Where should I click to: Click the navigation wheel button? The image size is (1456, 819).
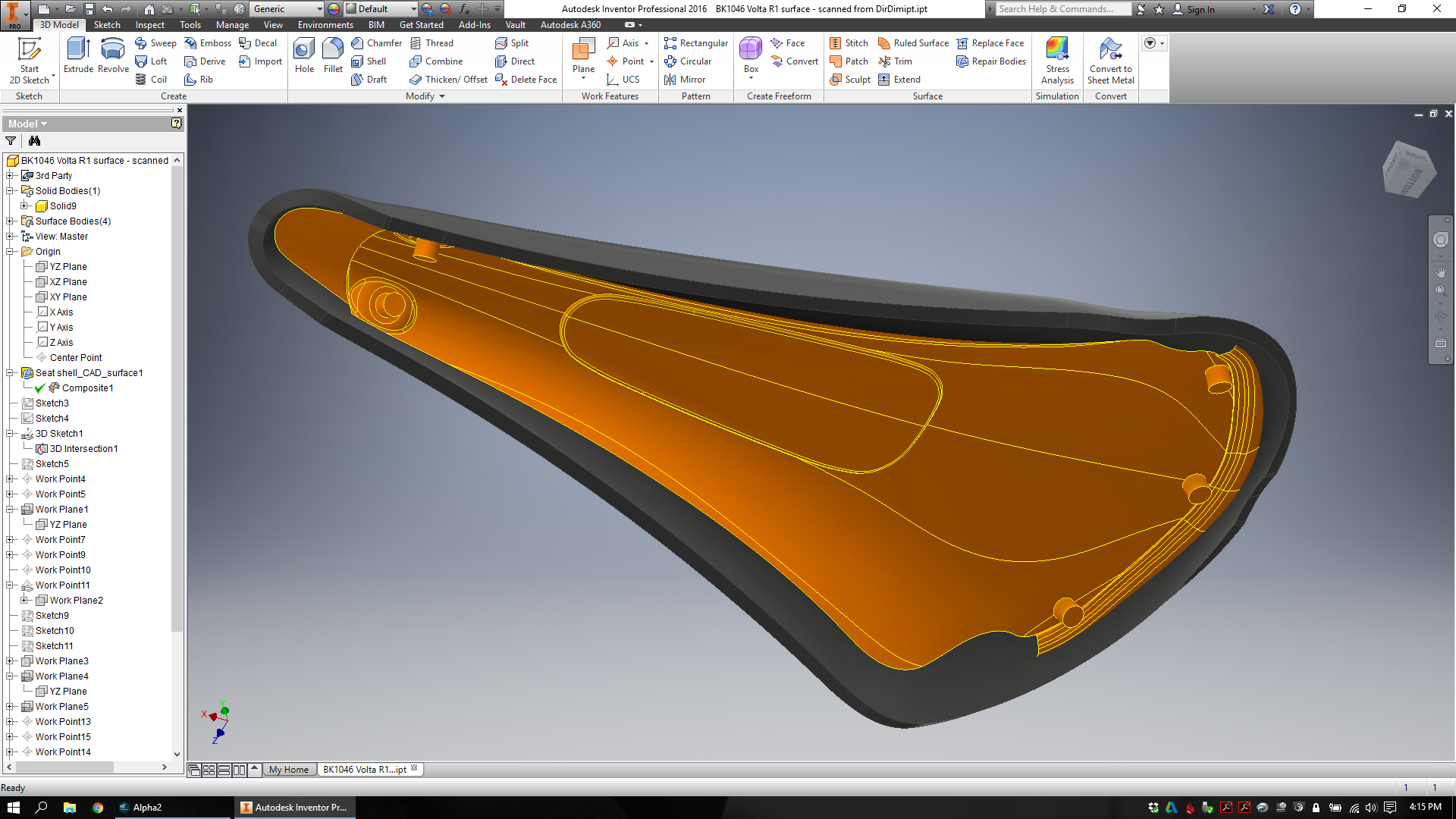click(x=1440, y=240)
